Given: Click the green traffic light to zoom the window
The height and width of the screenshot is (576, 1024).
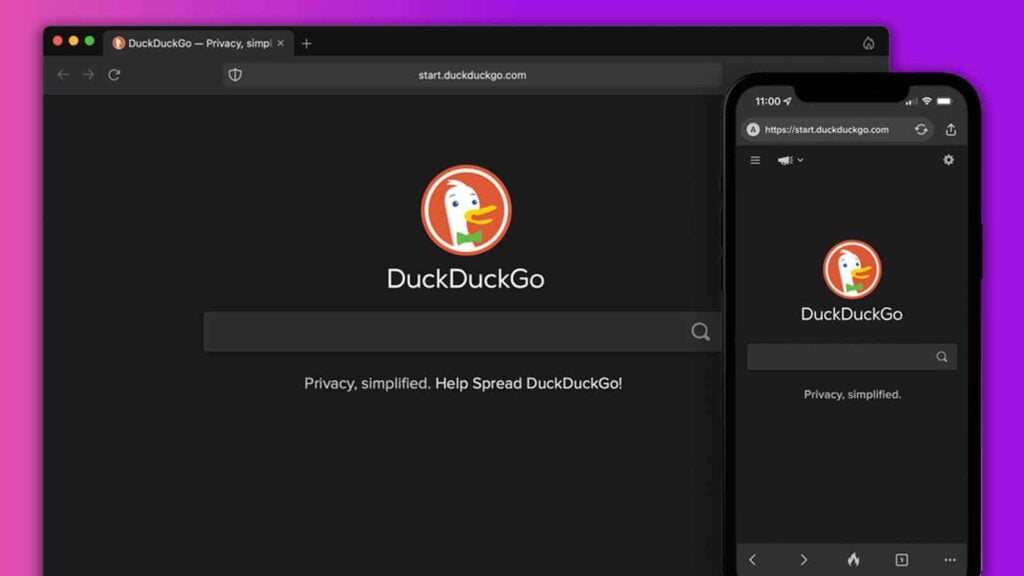Looking at the screenshot, I should pos(91,43).
